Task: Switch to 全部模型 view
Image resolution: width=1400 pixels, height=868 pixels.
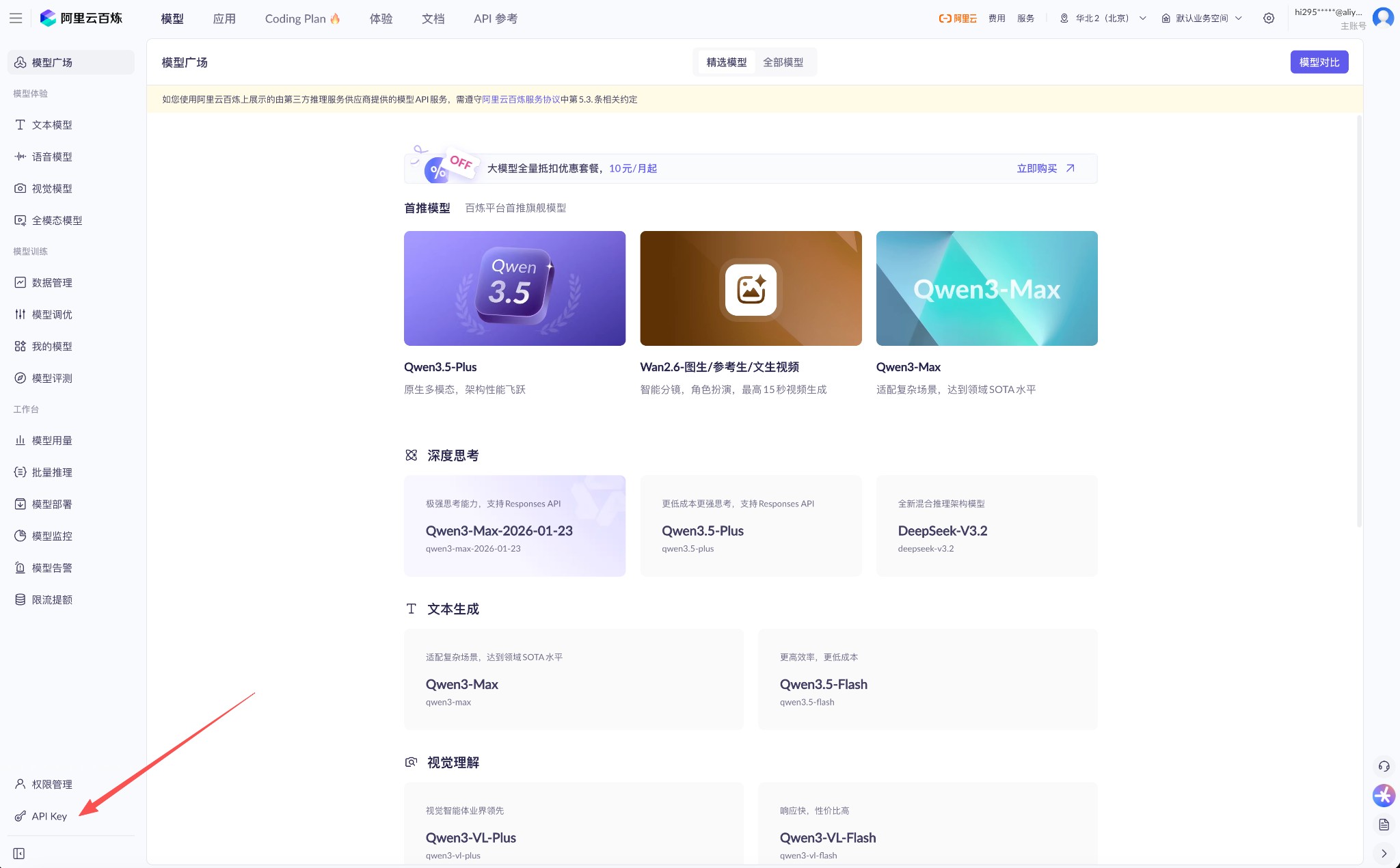Action: tap(783, 62)
